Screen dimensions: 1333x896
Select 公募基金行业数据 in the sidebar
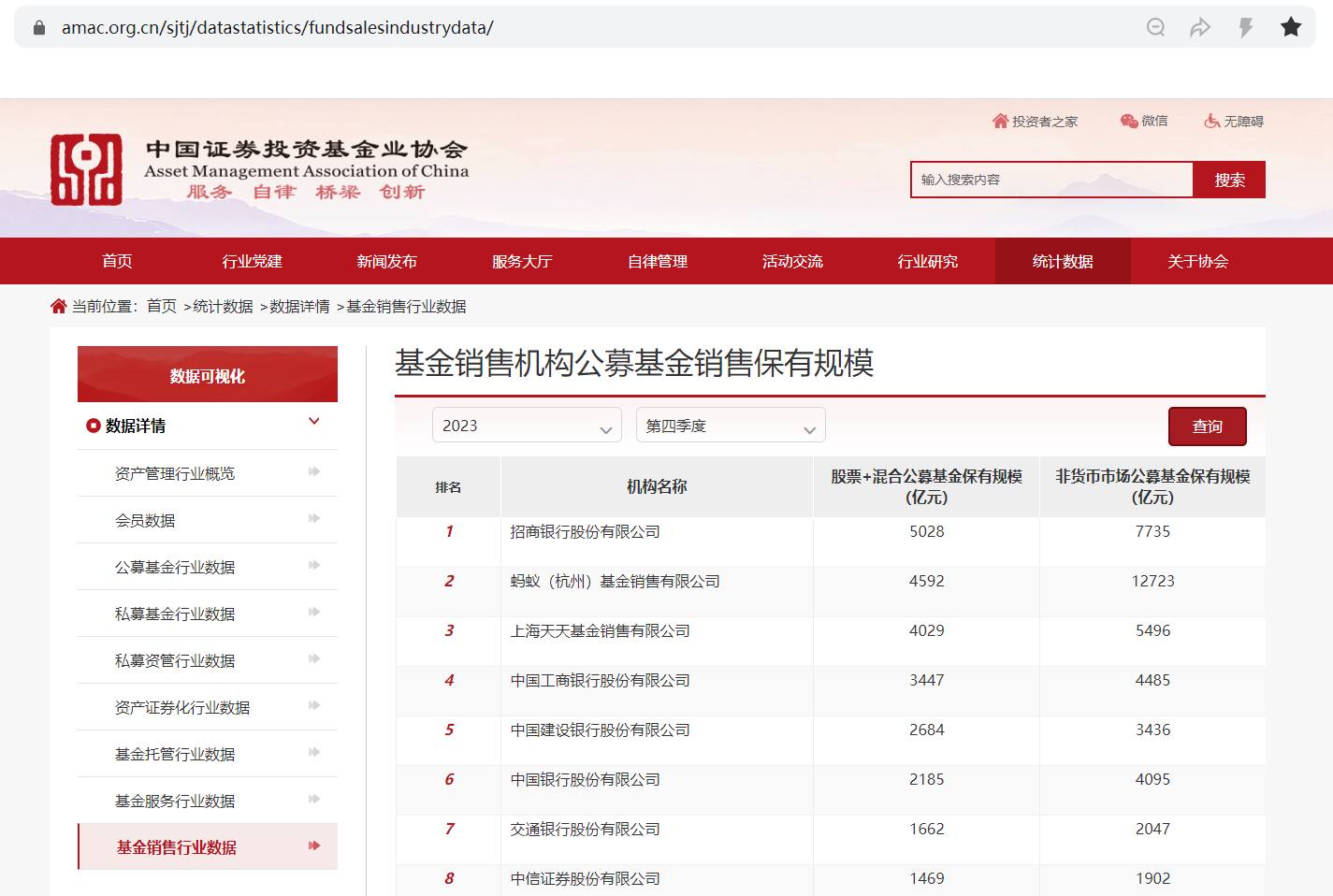click(x=175, y=567)
